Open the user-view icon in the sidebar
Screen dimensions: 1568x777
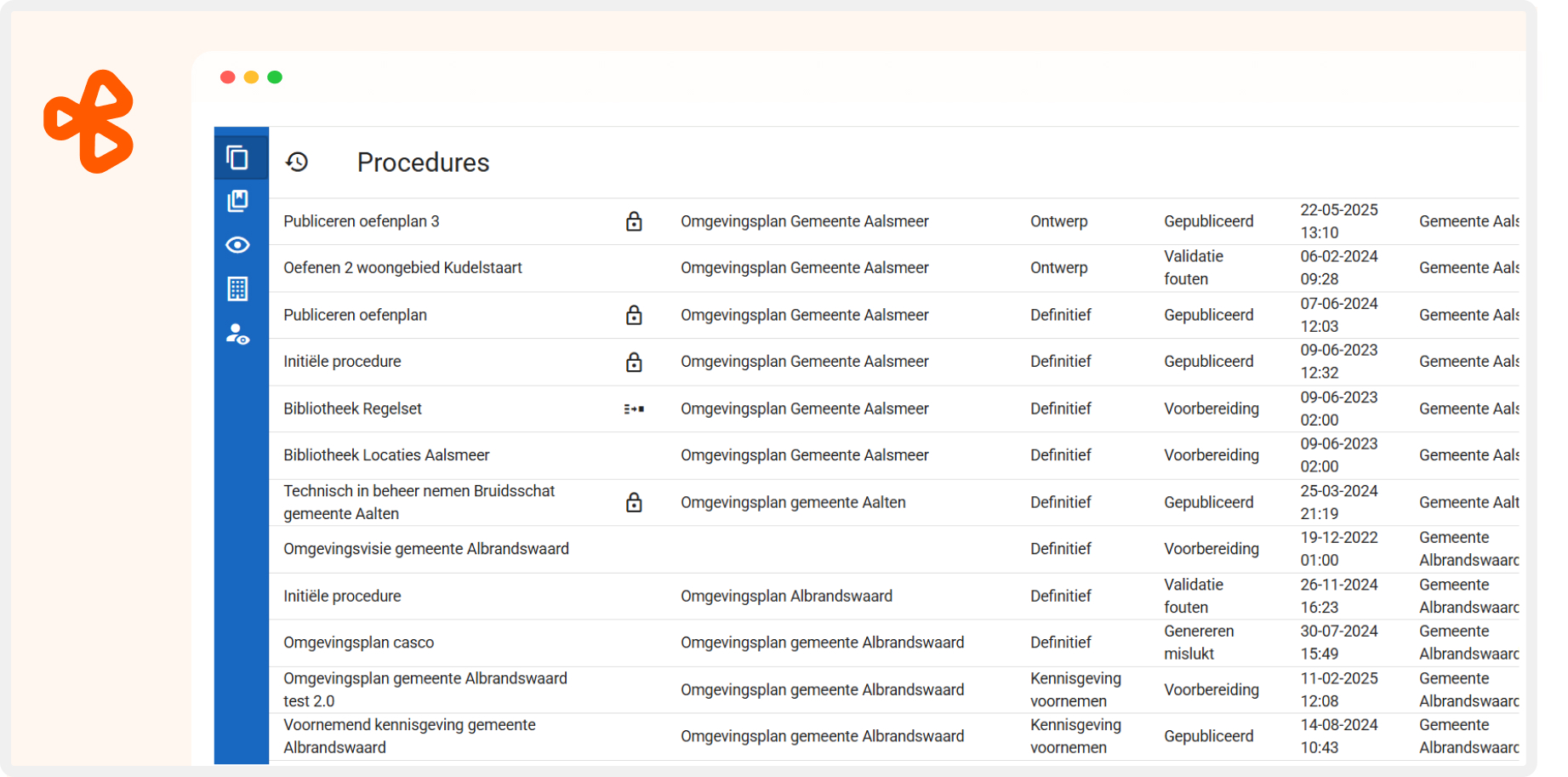coord(239,334)
